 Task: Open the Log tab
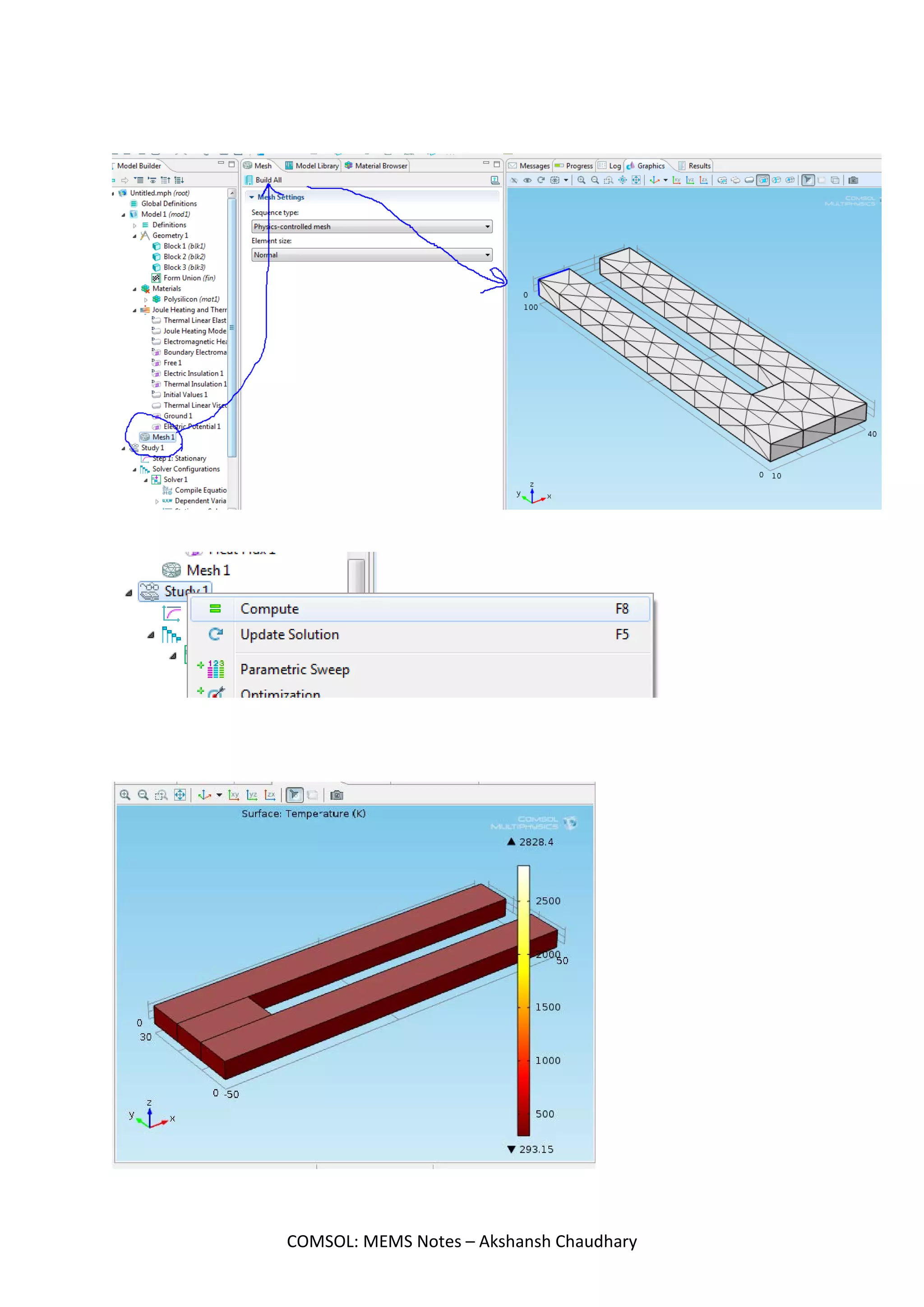[x=610, y=166]
